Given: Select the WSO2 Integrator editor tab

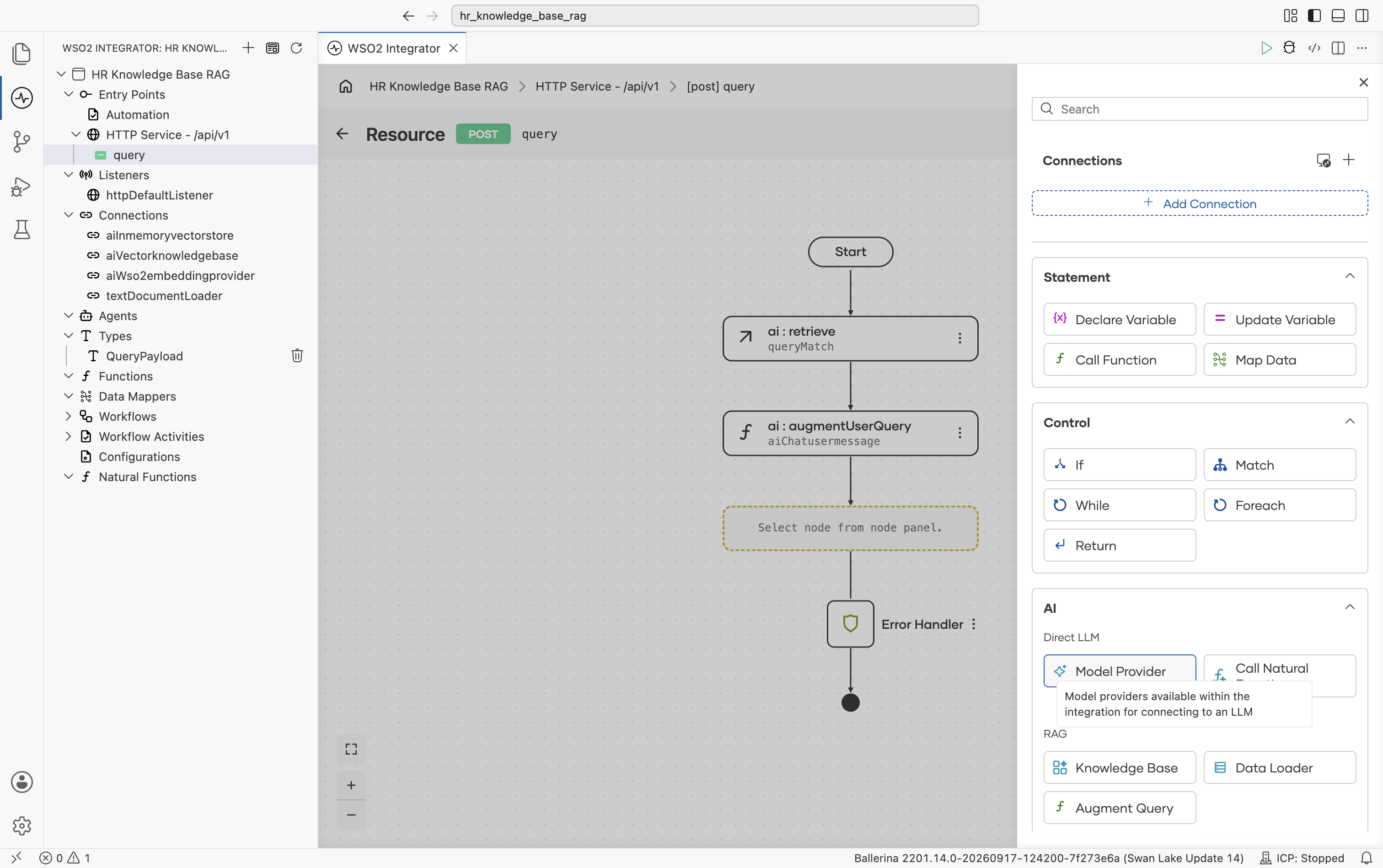Looking at the screenshot, I should pos(393,48).
